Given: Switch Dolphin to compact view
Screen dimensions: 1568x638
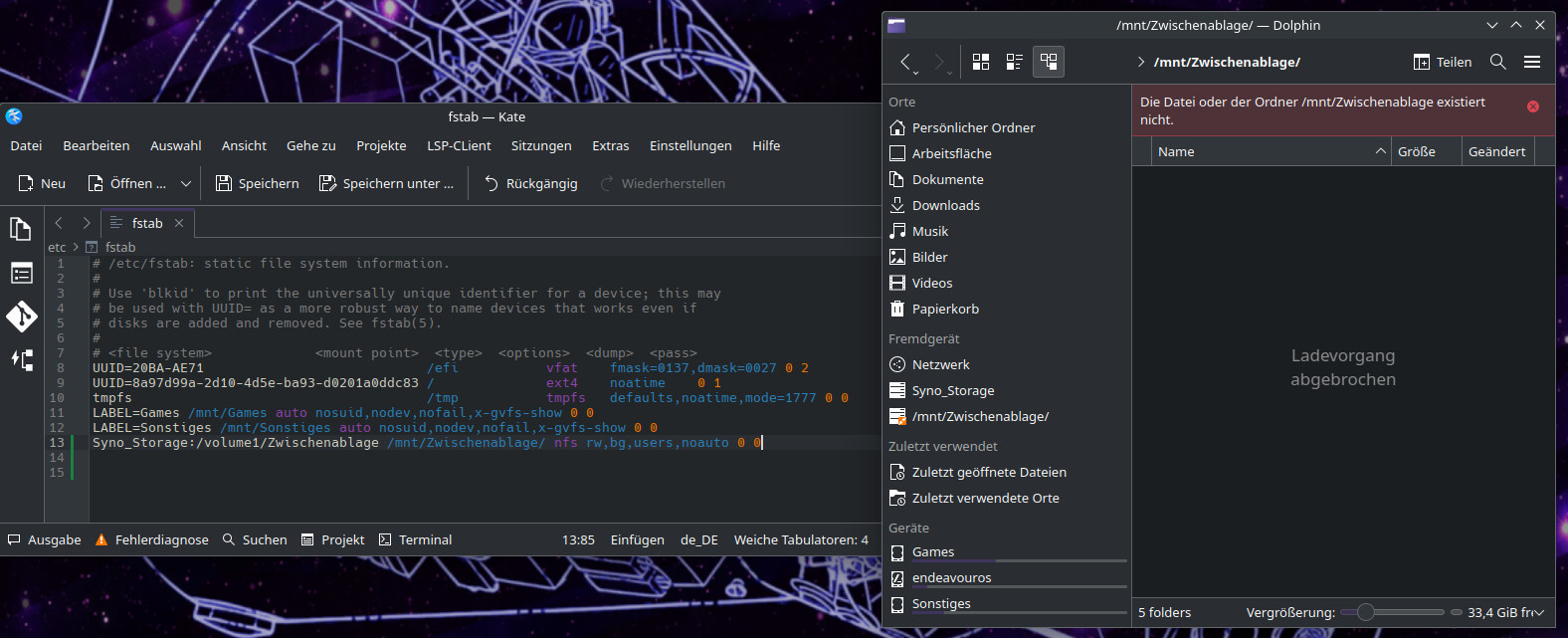Looking at the screenshot, I should 1015,62.
